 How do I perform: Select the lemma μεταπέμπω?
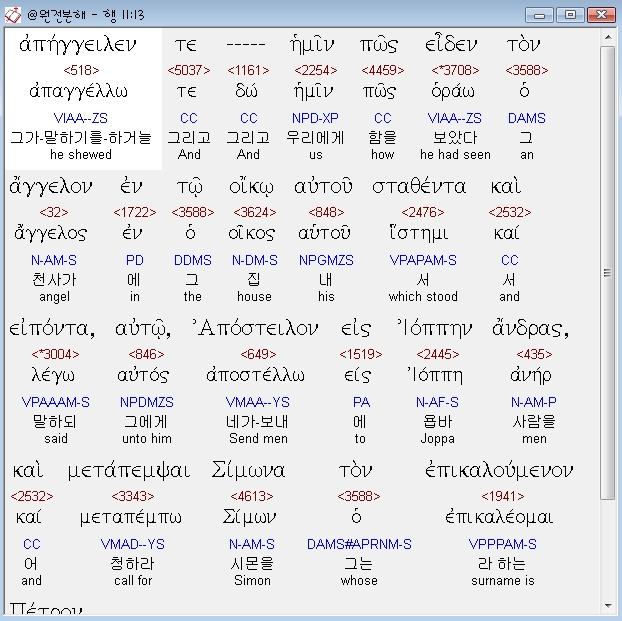pyautogui.click(x=131, y=517)
